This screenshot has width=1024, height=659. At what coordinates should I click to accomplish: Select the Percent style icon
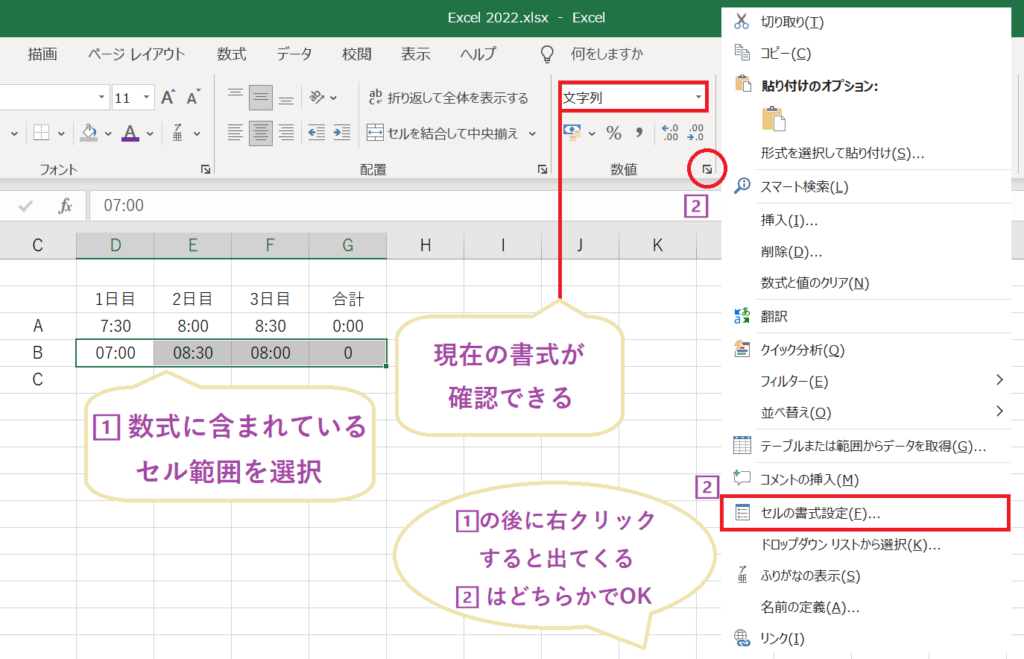(x=613, y=134)
